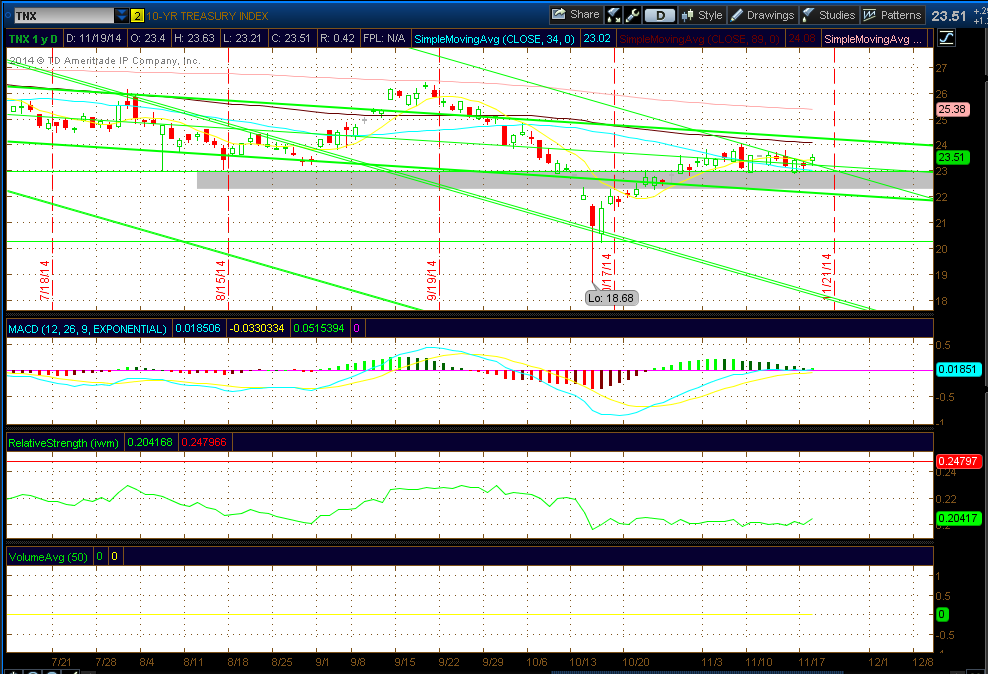
Task: Click the FPL: N/A field
Action: (x=384, y=38)
